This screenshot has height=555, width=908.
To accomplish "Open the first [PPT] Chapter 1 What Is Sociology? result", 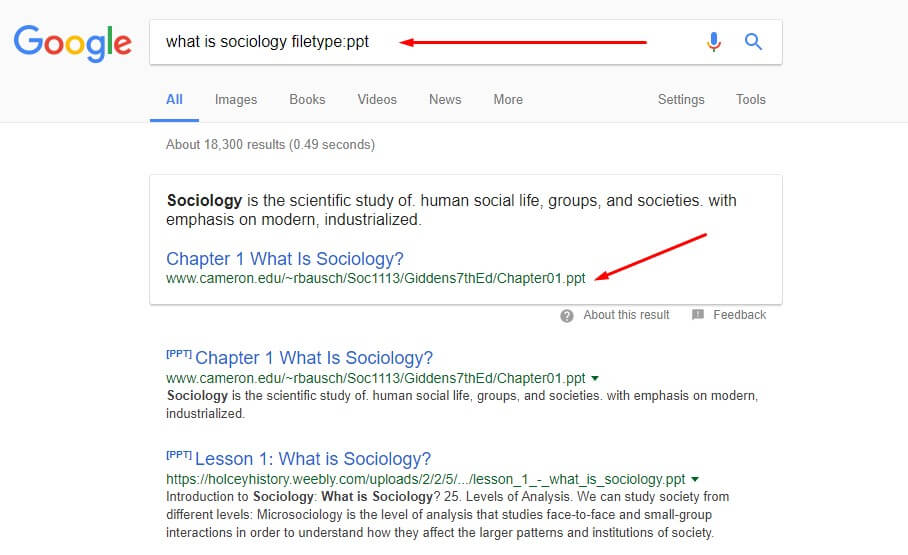I will pos(314,358).
